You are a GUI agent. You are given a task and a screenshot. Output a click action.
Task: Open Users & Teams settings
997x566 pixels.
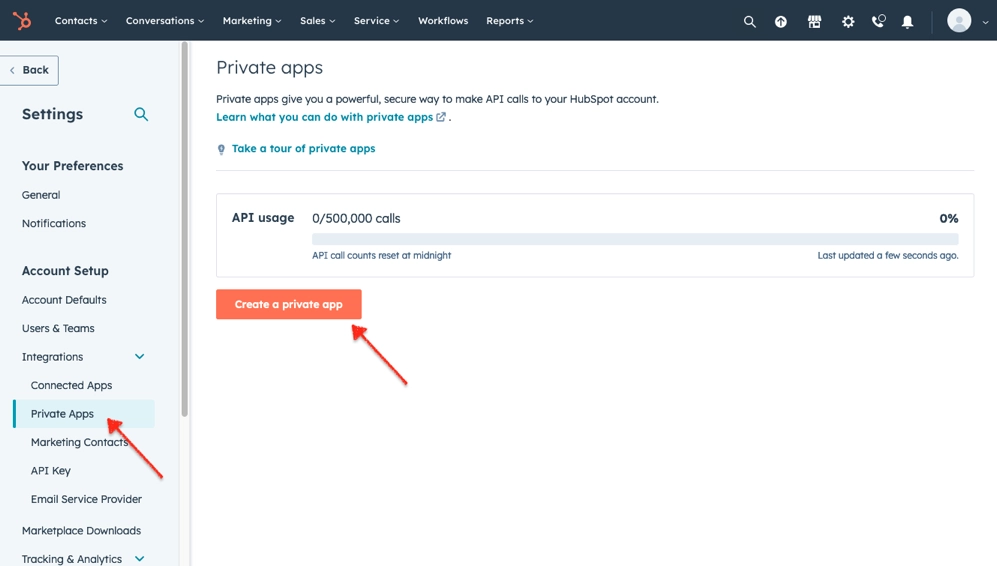[x=58, y=328]
